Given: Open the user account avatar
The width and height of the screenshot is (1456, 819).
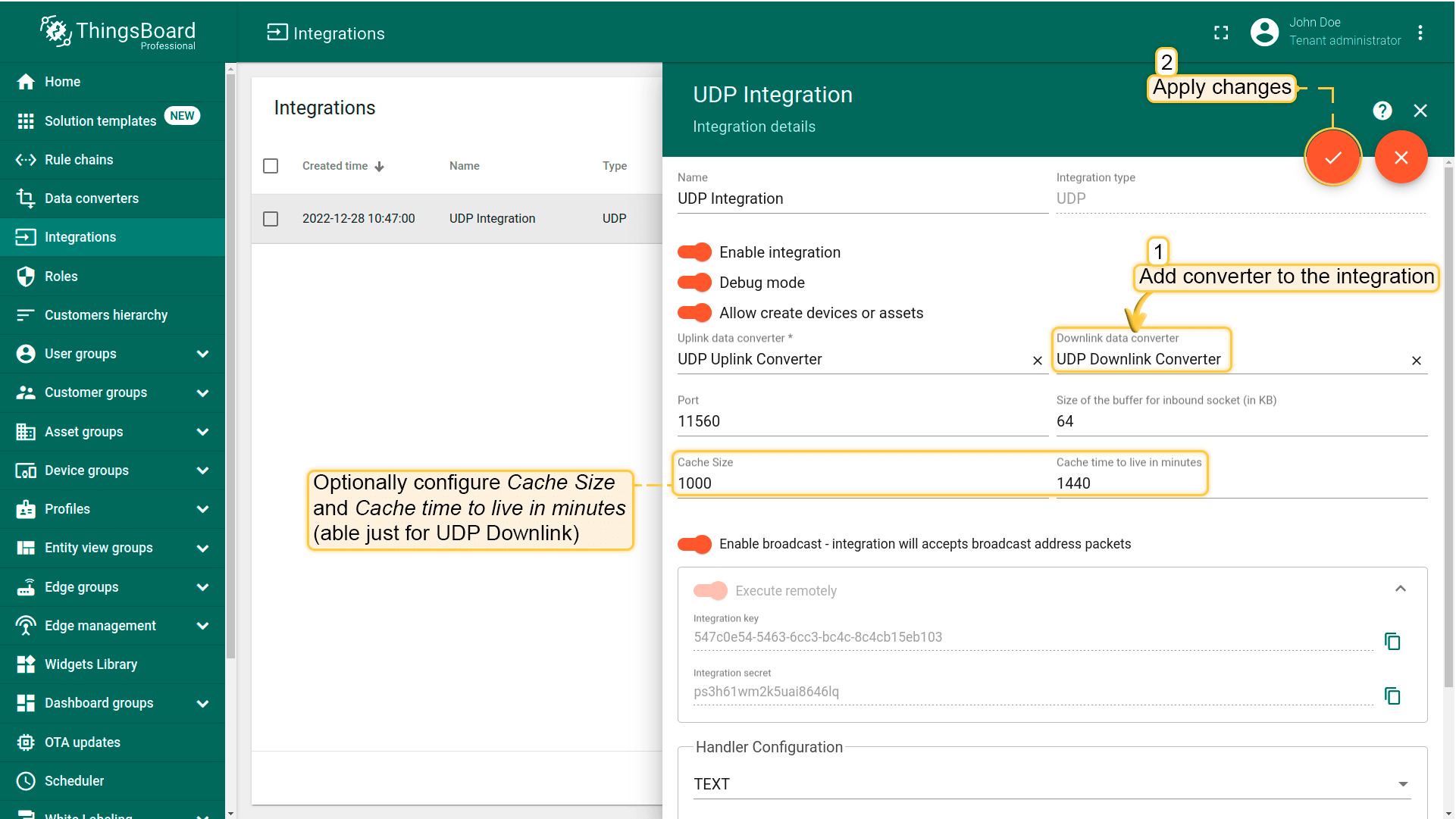Looking at the screenshot, I should click(1264, 32).
